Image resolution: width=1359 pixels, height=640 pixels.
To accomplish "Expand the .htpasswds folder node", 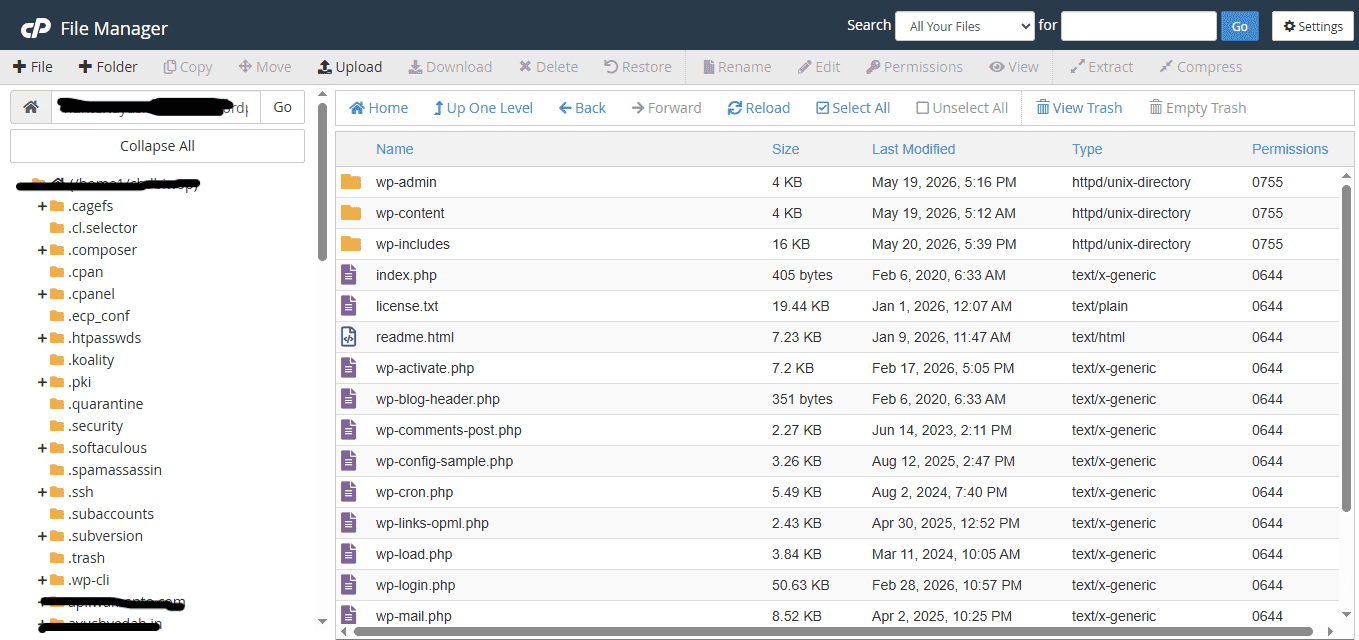I will [42, 338].
